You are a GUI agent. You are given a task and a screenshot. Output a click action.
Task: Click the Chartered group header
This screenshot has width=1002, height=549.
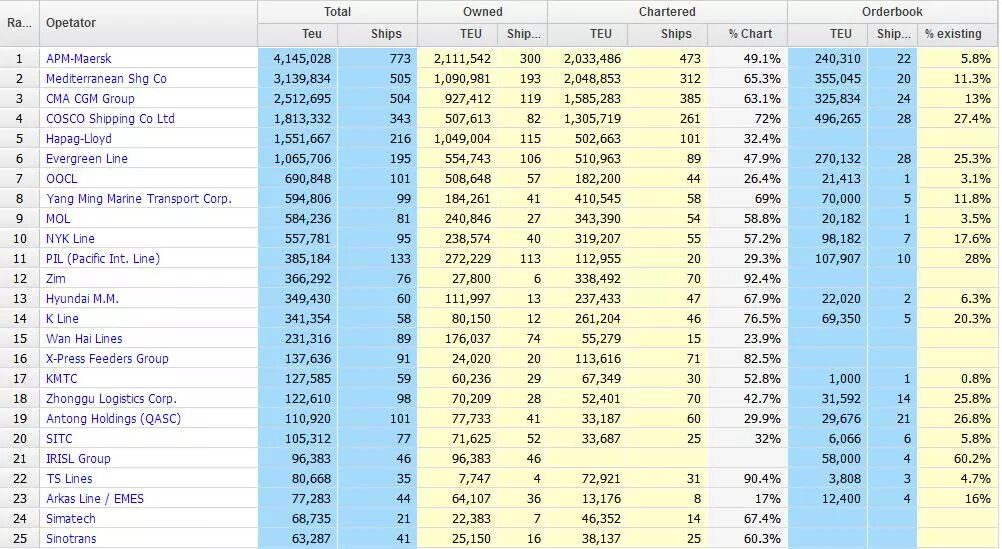667,12
